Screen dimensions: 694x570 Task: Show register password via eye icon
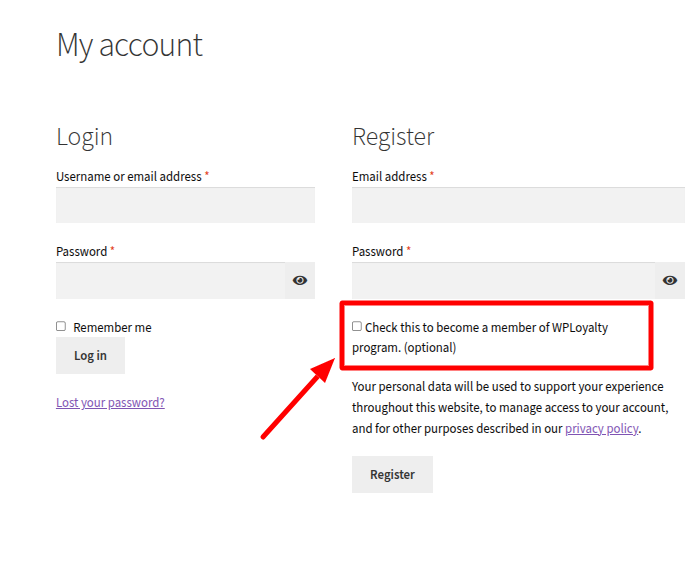tap(670, 280)
